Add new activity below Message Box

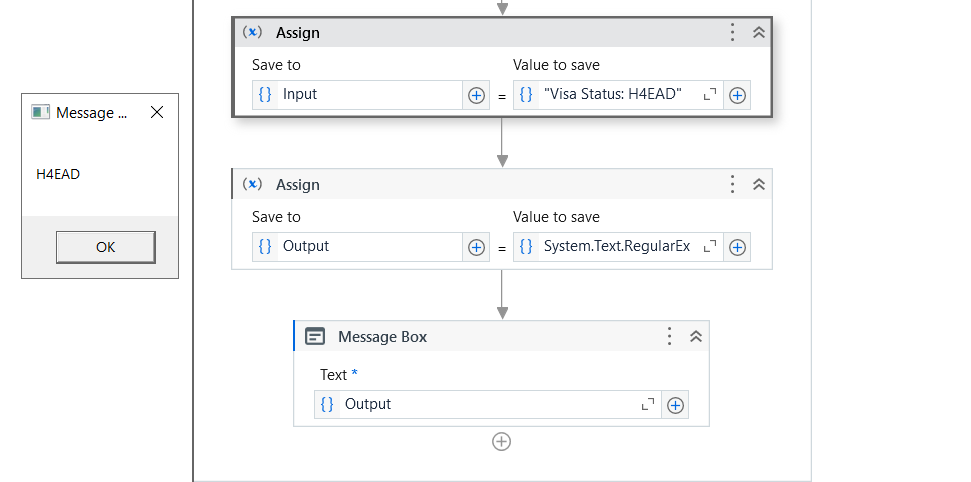click(501, 441)
